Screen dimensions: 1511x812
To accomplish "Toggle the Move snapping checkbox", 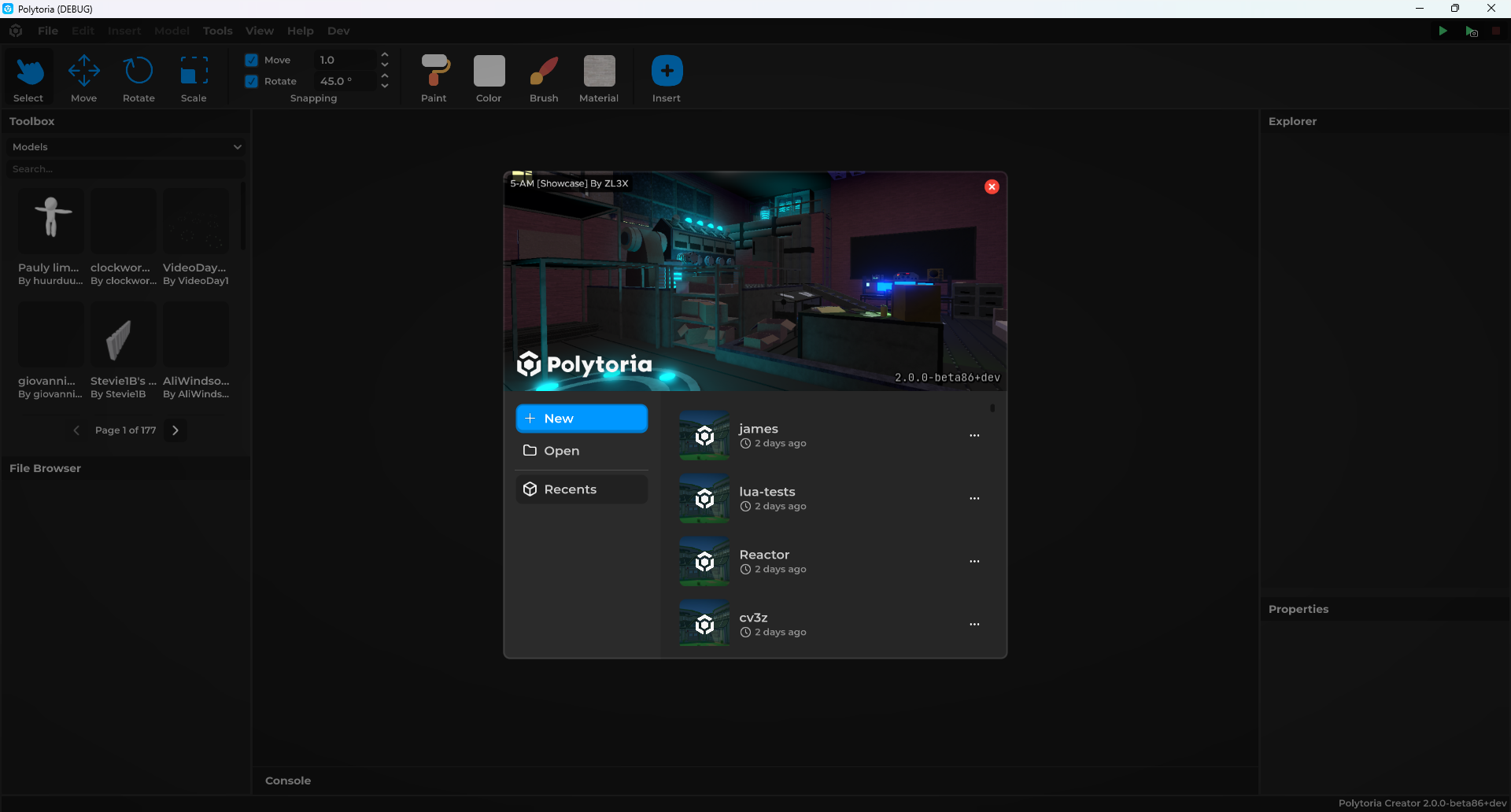I will [252, 60].
